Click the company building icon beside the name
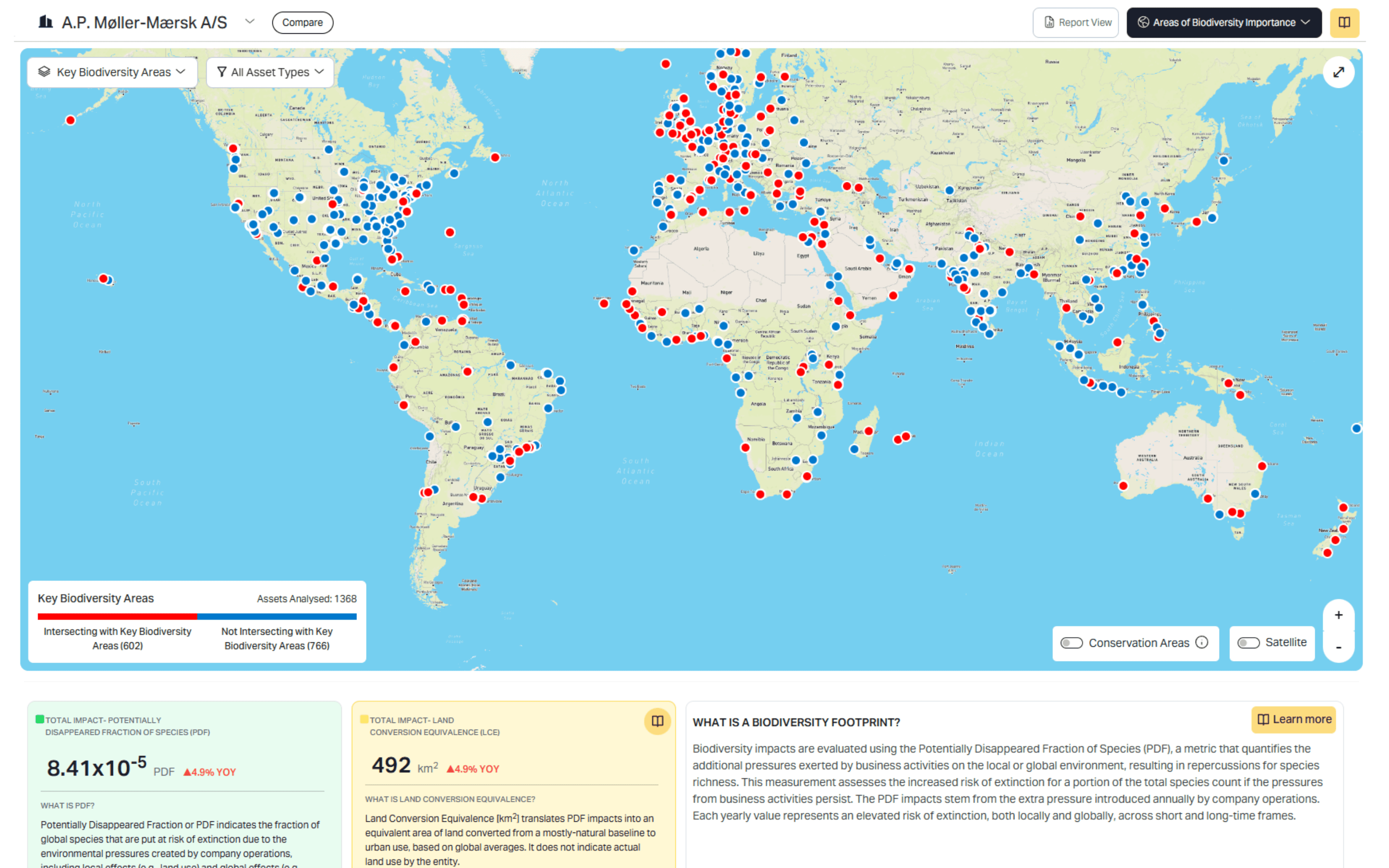1389x868 pixels. pos(45,22)
